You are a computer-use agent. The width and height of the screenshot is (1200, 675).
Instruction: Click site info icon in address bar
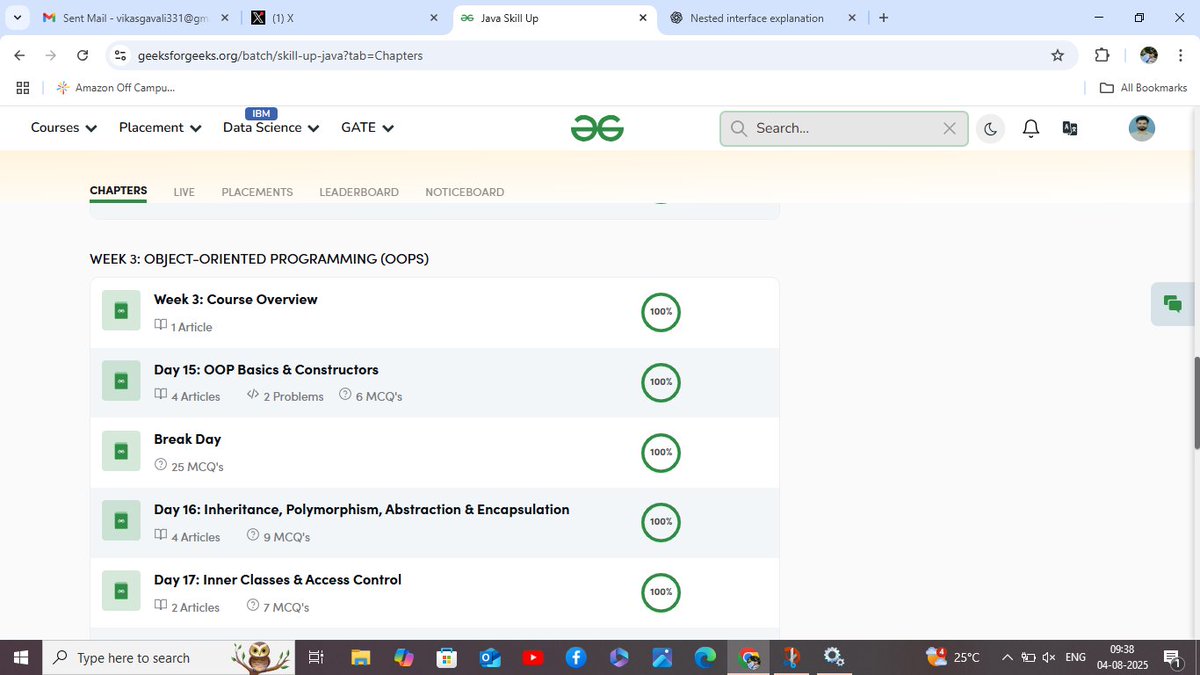120,55
